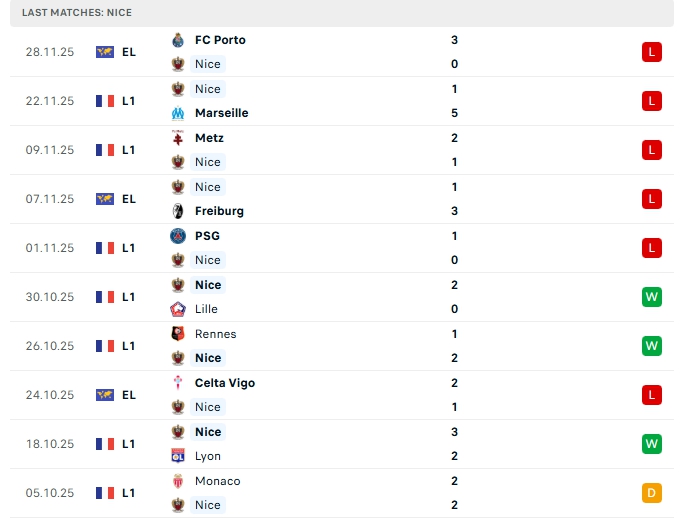Click the draw badge for Monaco match

pos(651,493)
